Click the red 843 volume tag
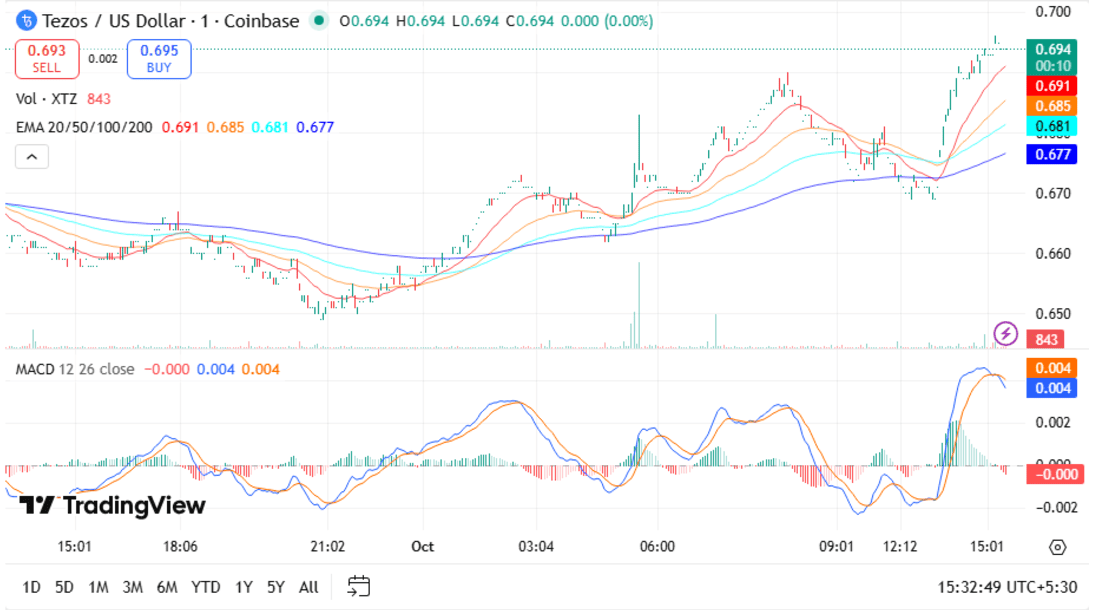Viewport: 1102px width, 610px height. (1046, 339)
